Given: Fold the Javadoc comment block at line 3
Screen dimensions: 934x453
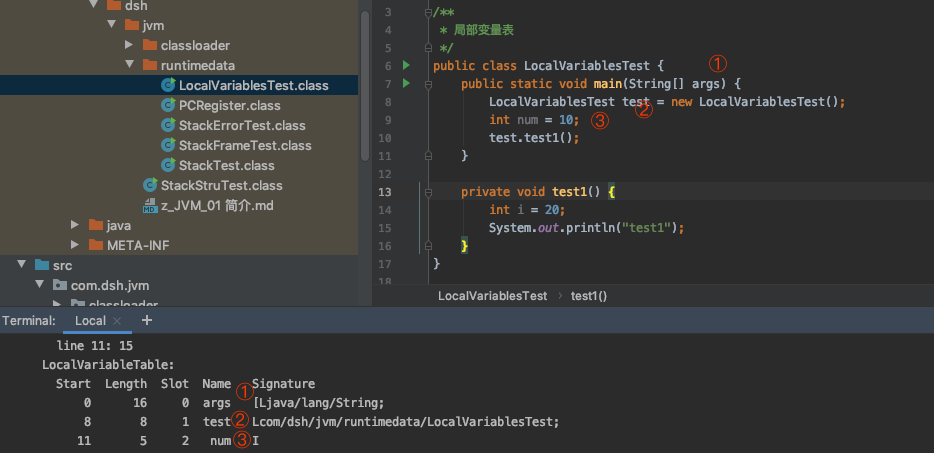Looking at the screenshot, I should pyautogui.click(x=428, y=12).
